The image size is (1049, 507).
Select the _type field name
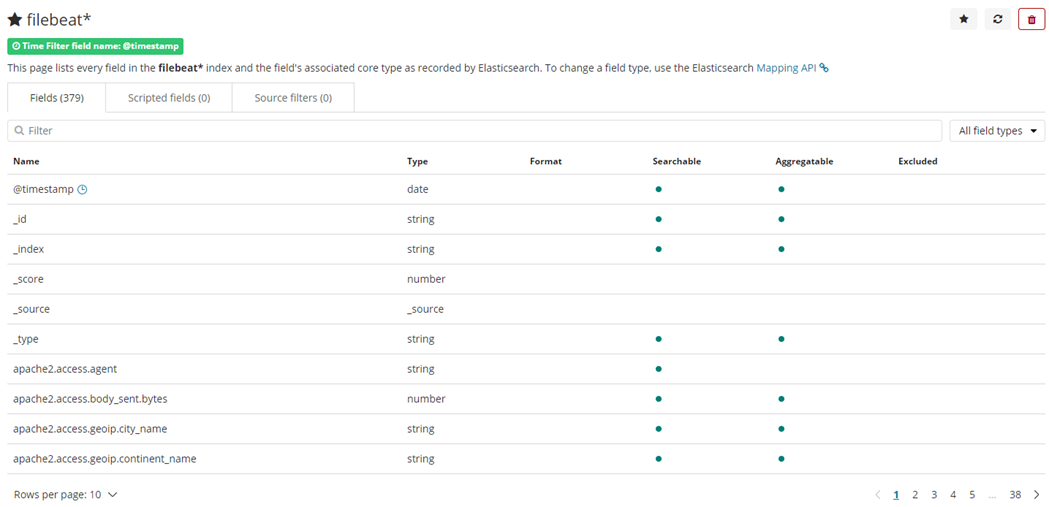coord(25,339)
